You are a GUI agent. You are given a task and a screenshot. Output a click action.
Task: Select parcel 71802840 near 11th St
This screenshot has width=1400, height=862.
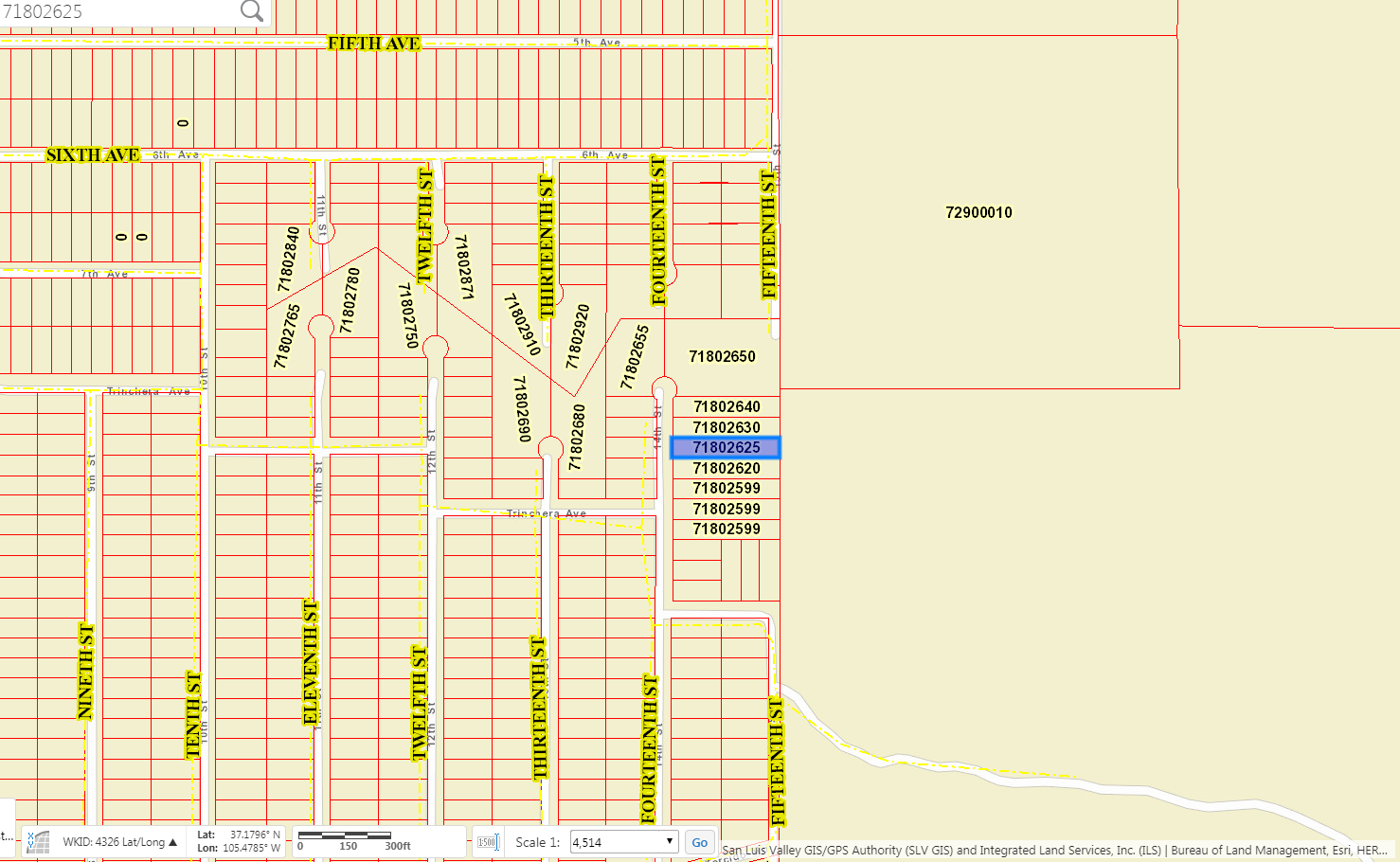click(x=288, y=259)
